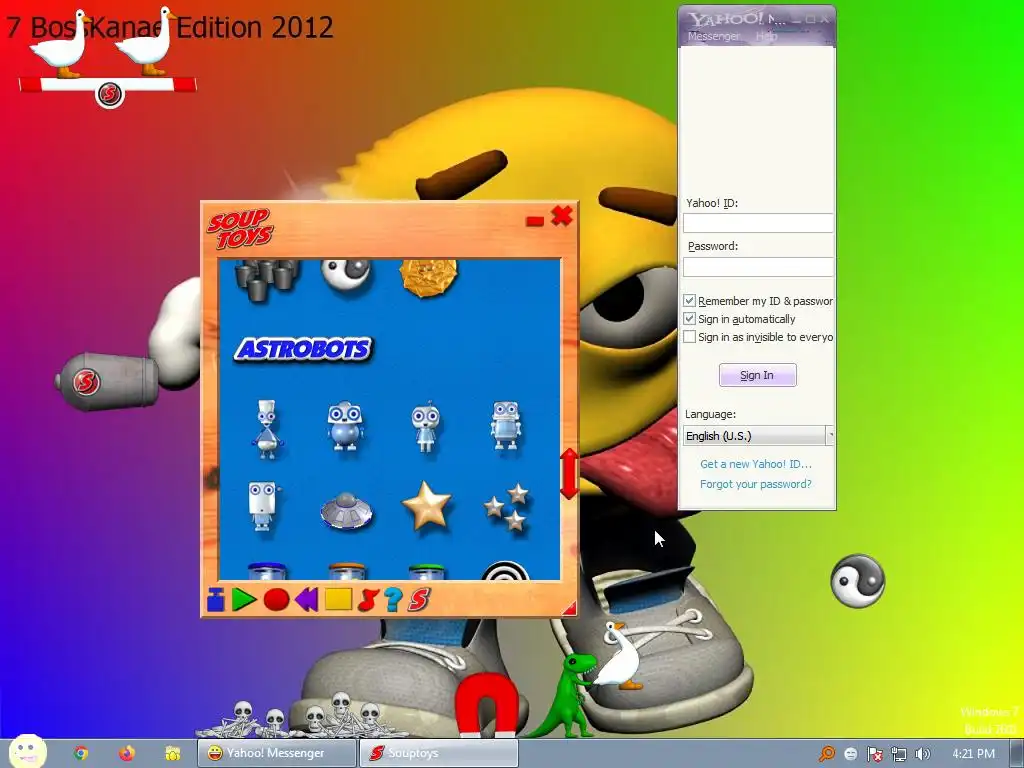
Task: Select the three small stars toy
Action: click(x=506, y=507)
